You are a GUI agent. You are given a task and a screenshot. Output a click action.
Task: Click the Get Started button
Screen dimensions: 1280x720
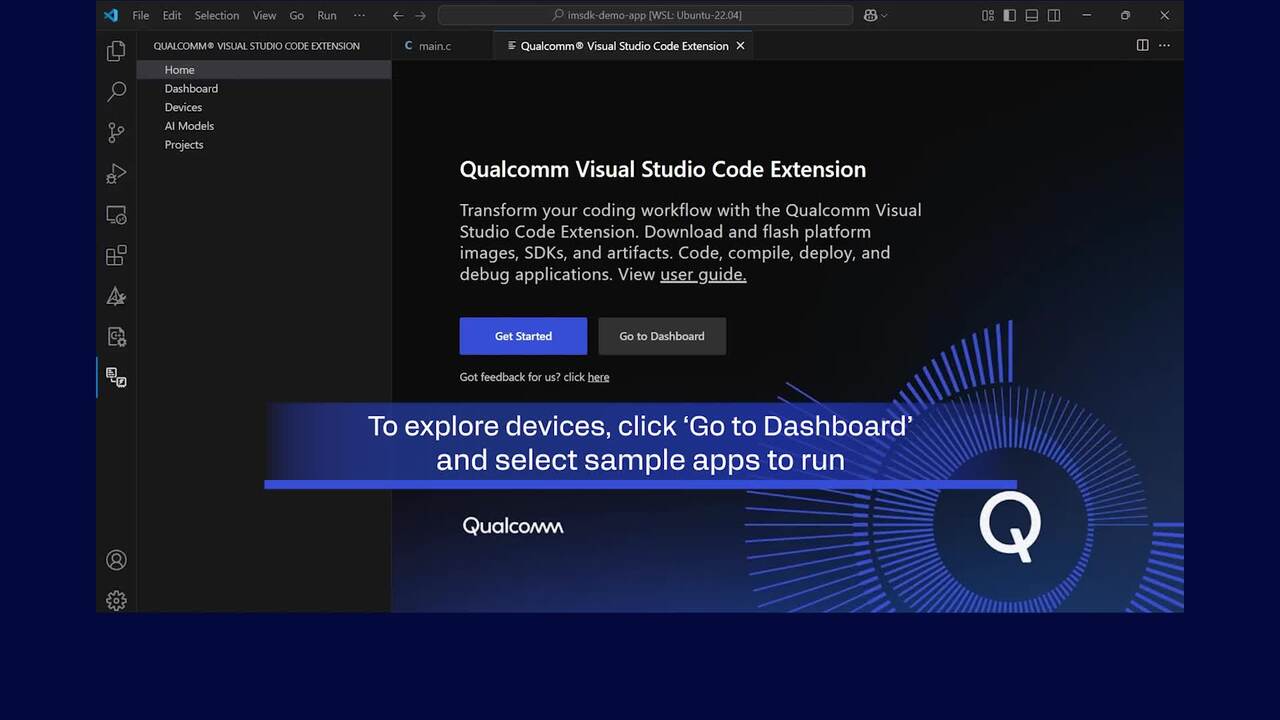[523, 336]
